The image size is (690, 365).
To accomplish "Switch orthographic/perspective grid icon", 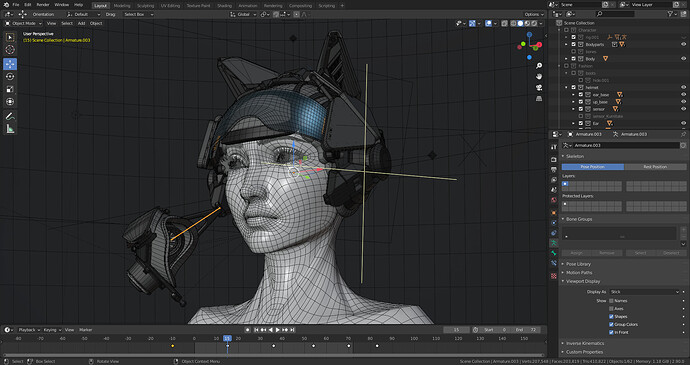I will tap(539, 99).
